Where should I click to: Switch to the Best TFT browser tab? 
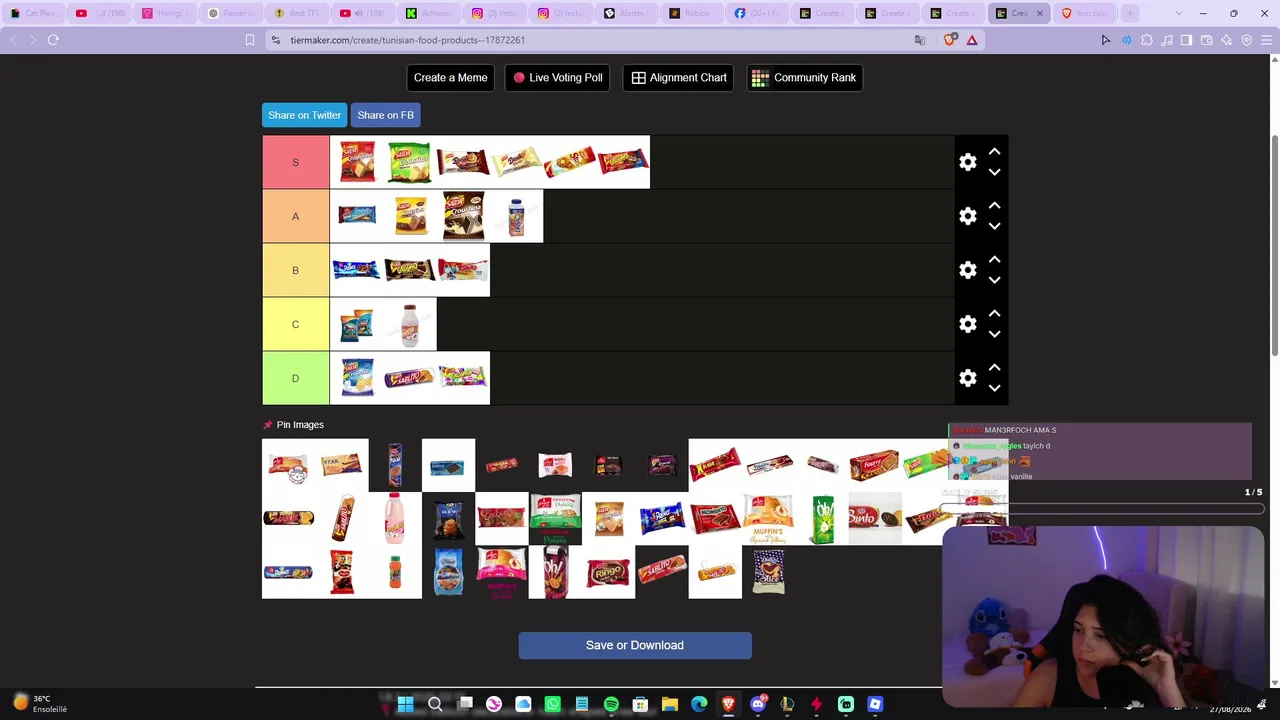(x=296, y=13)
